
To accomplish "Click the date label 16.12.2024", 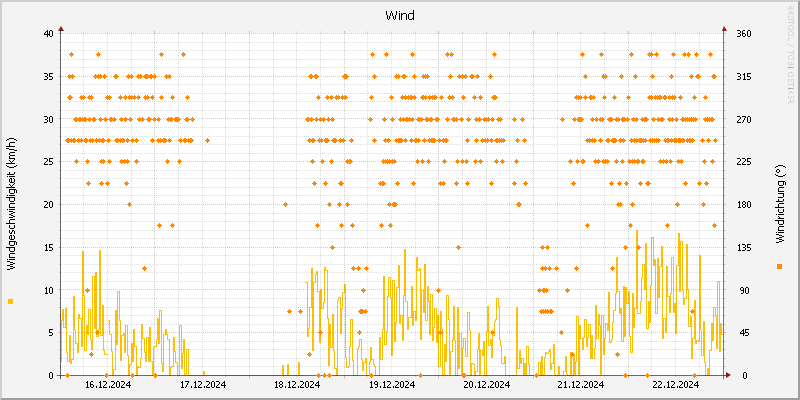I will (x=108, y=385).
